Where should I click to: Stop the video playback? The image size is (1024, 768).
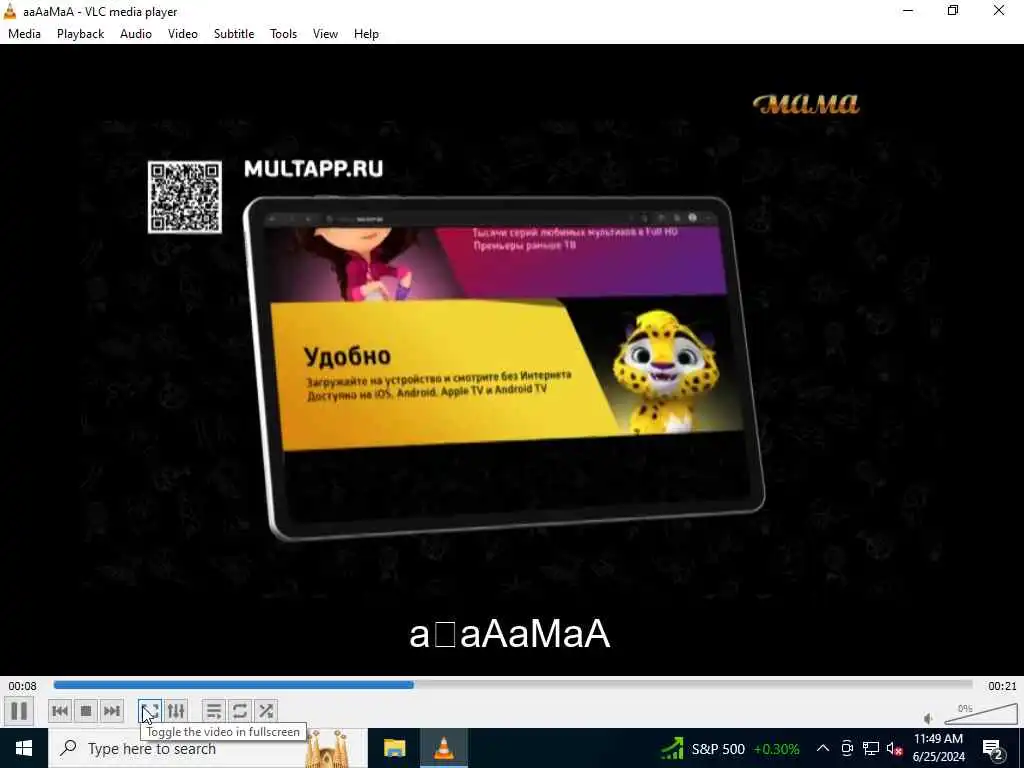(86, 711)
